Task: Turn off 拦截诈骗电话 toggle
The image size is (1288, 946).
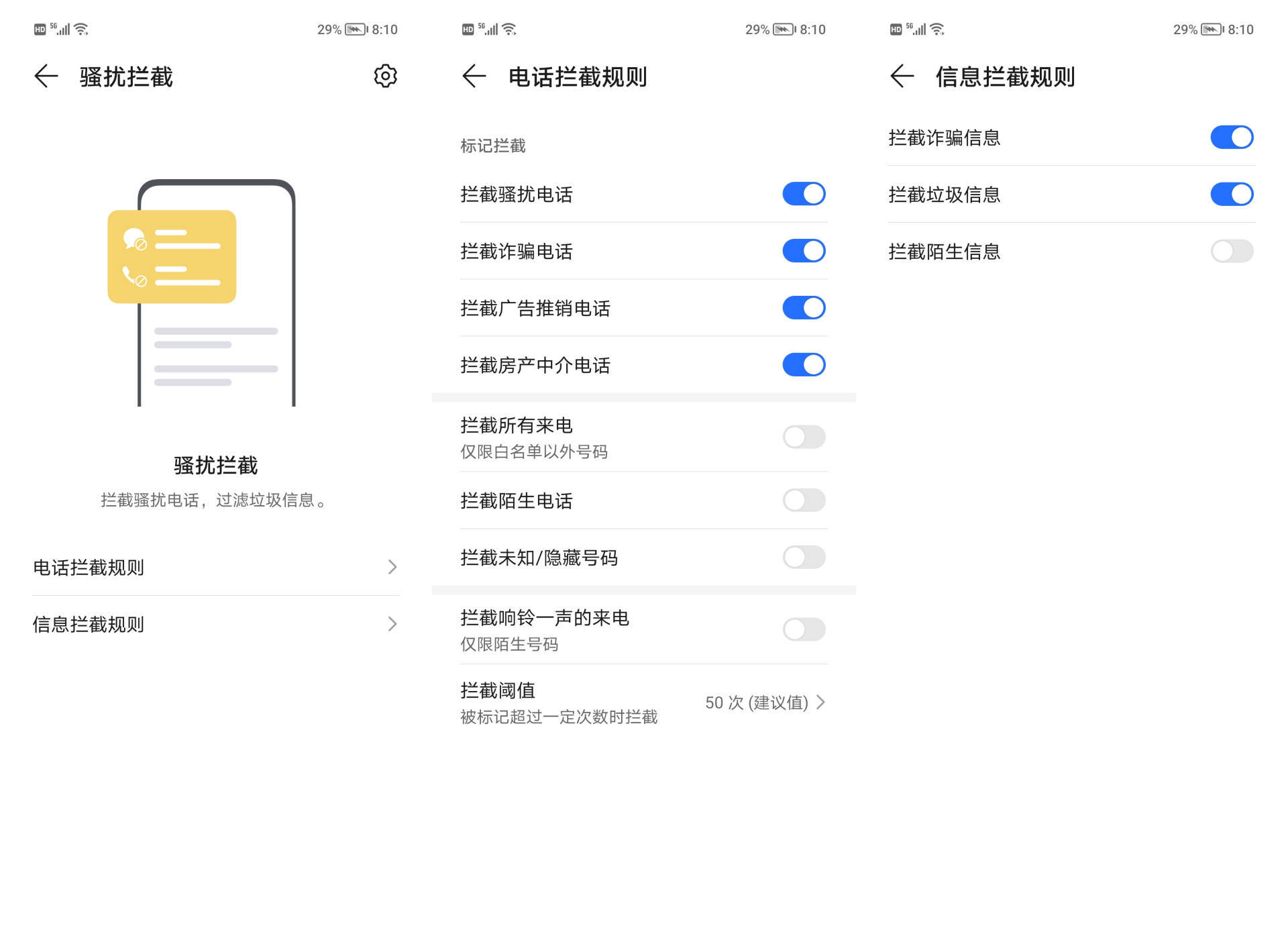Action: 804,251
